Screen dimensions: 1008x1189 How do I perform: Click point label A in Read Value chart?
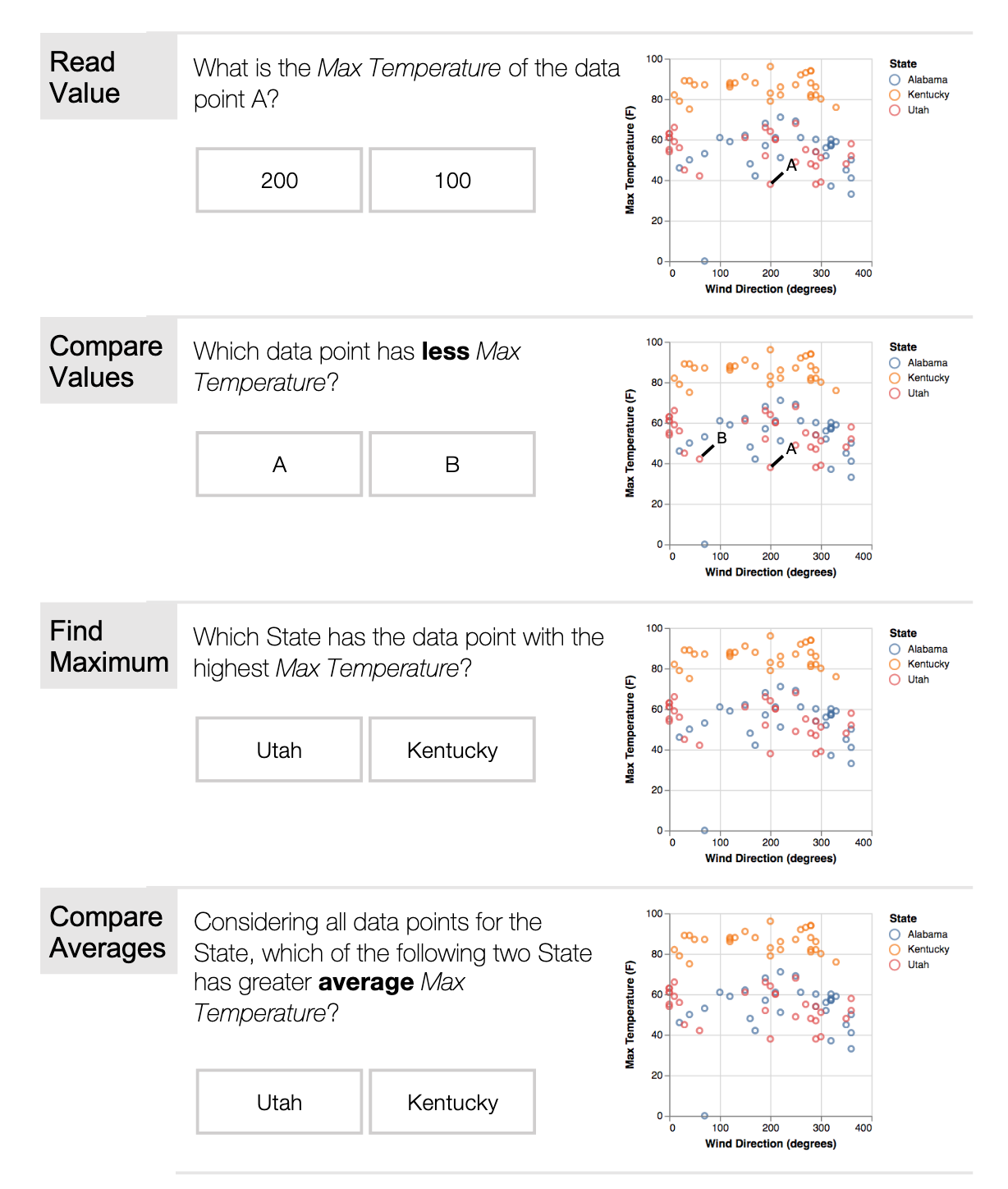point(791,166)
